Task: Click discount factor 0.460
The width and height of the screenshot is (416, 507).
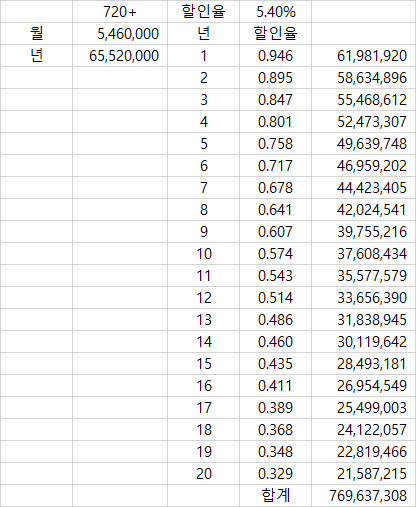Action: [x=275, y=342]
